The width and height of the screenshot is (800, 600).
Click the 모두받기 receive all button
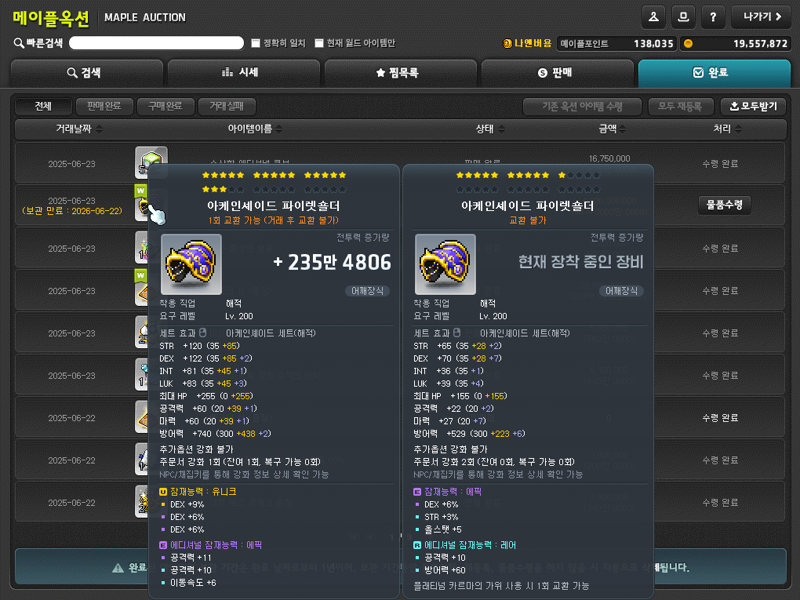click(754, 106)
